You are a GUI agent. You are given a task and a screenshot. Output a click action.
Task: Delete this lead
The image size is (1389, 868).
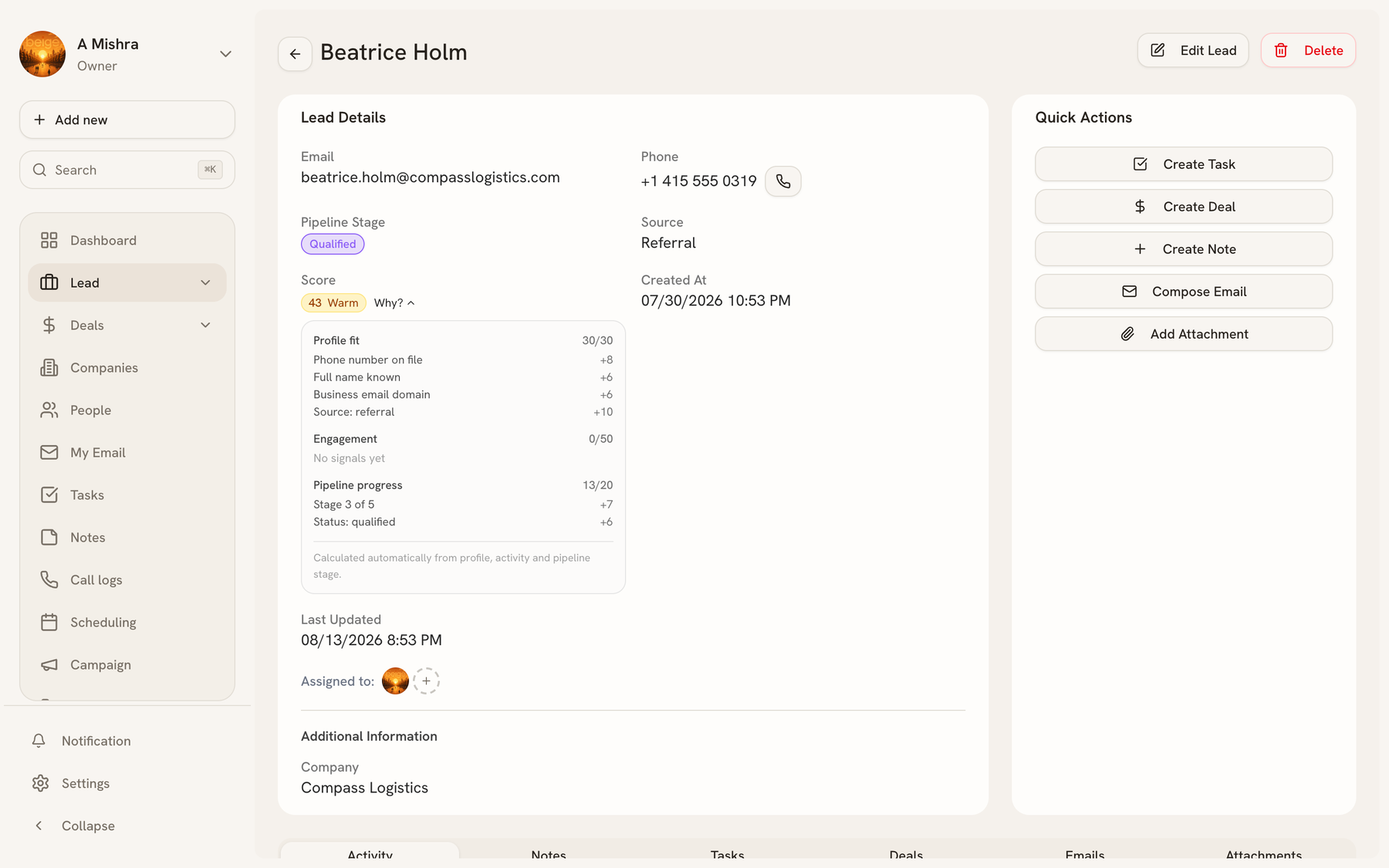click(x=1308, y=50)
